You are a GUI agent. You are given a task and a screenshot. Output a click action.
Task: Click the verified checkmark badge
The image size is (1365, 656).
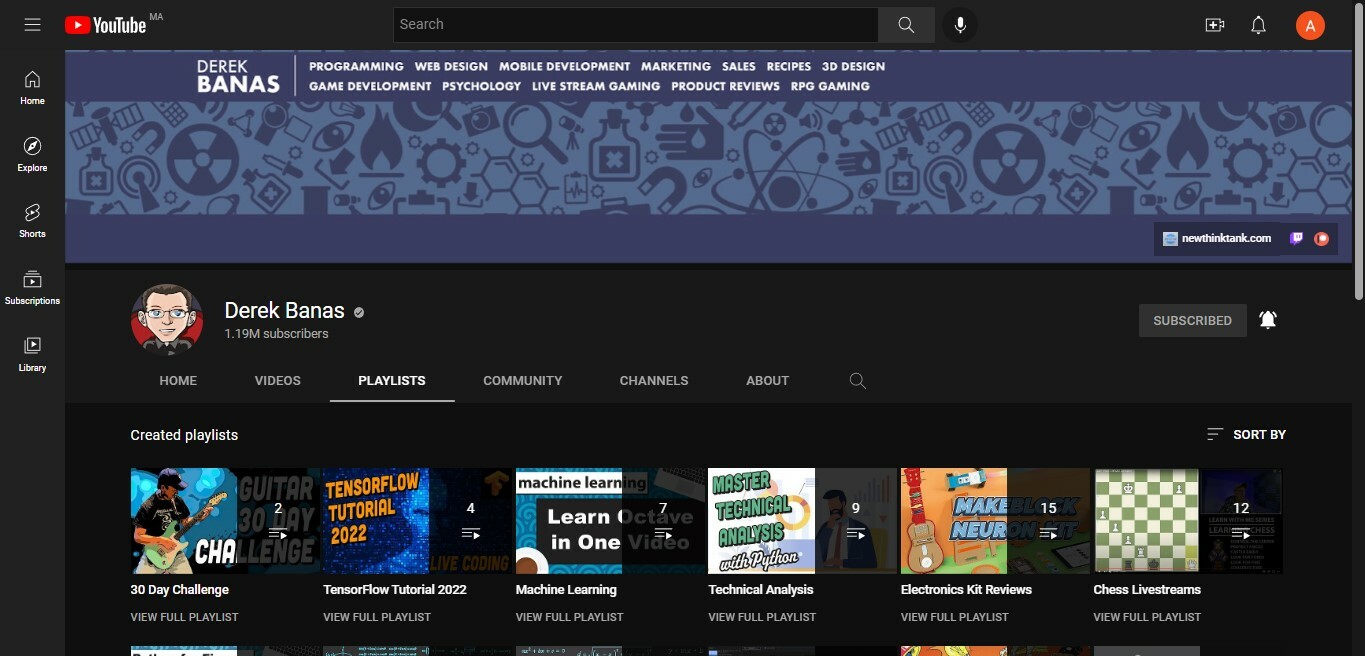click(359, 312)
